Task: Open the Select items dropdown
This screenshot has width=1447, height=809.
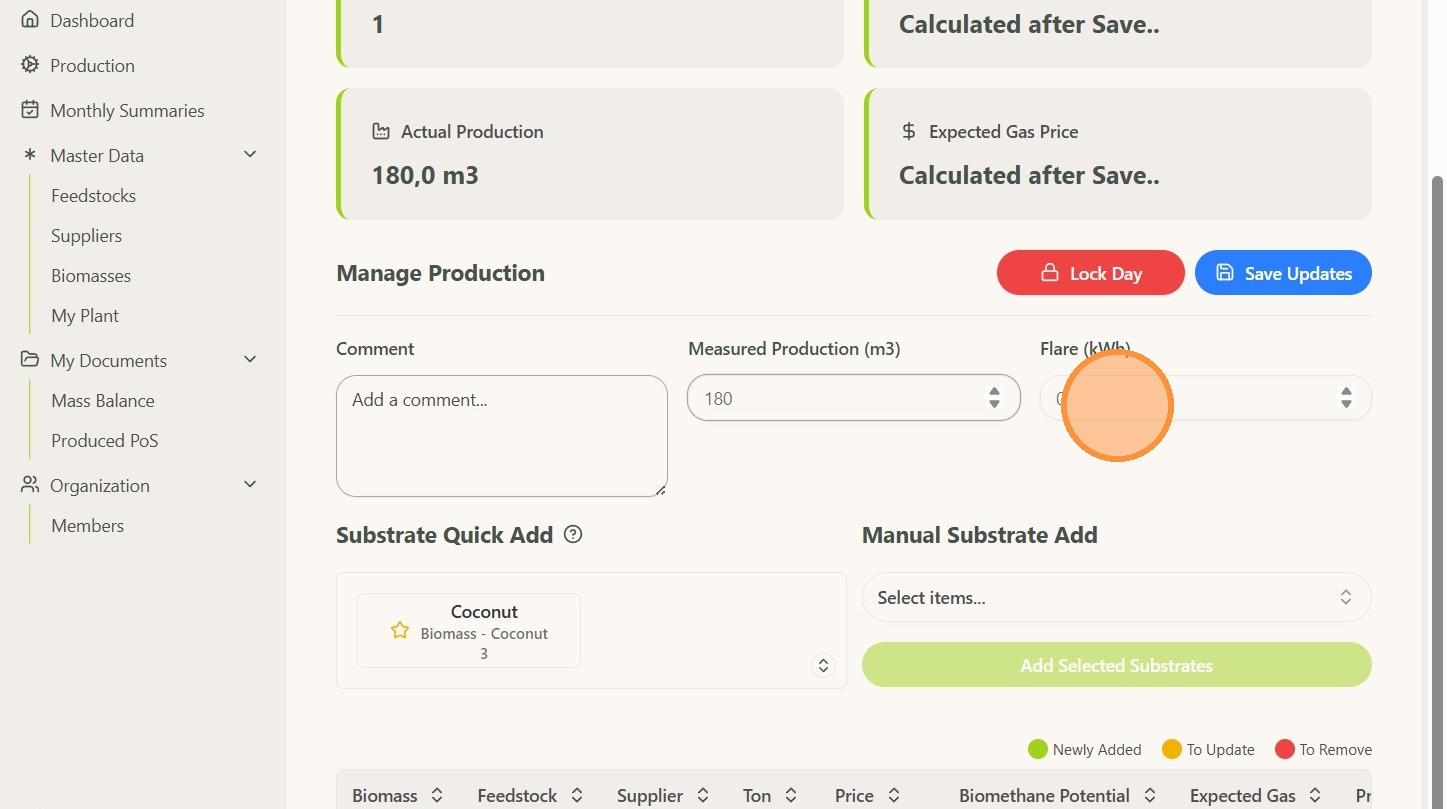Action: click(1116, 598)
